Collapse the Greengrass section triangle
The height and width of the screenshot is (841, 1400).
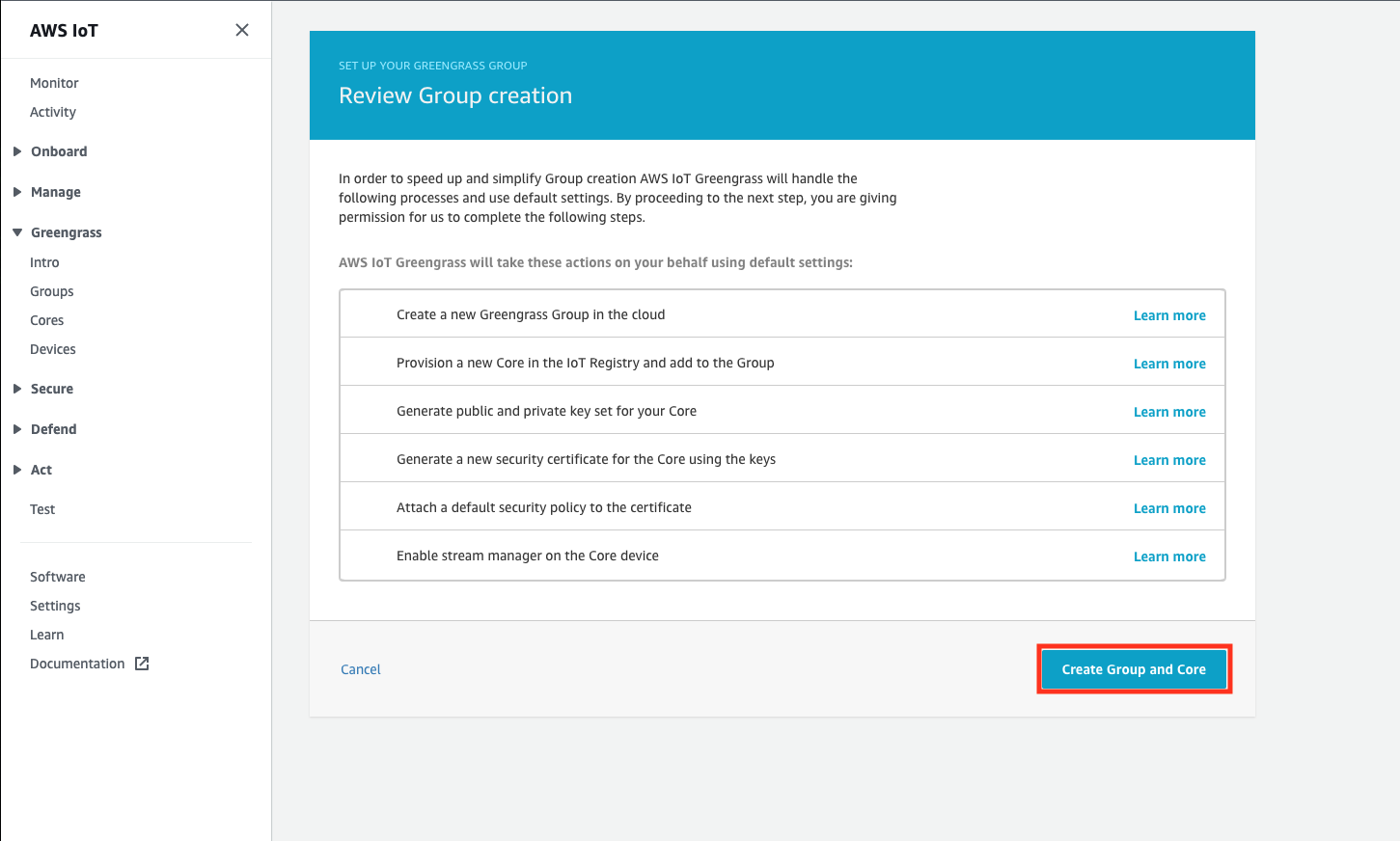[x=17, y=232]
